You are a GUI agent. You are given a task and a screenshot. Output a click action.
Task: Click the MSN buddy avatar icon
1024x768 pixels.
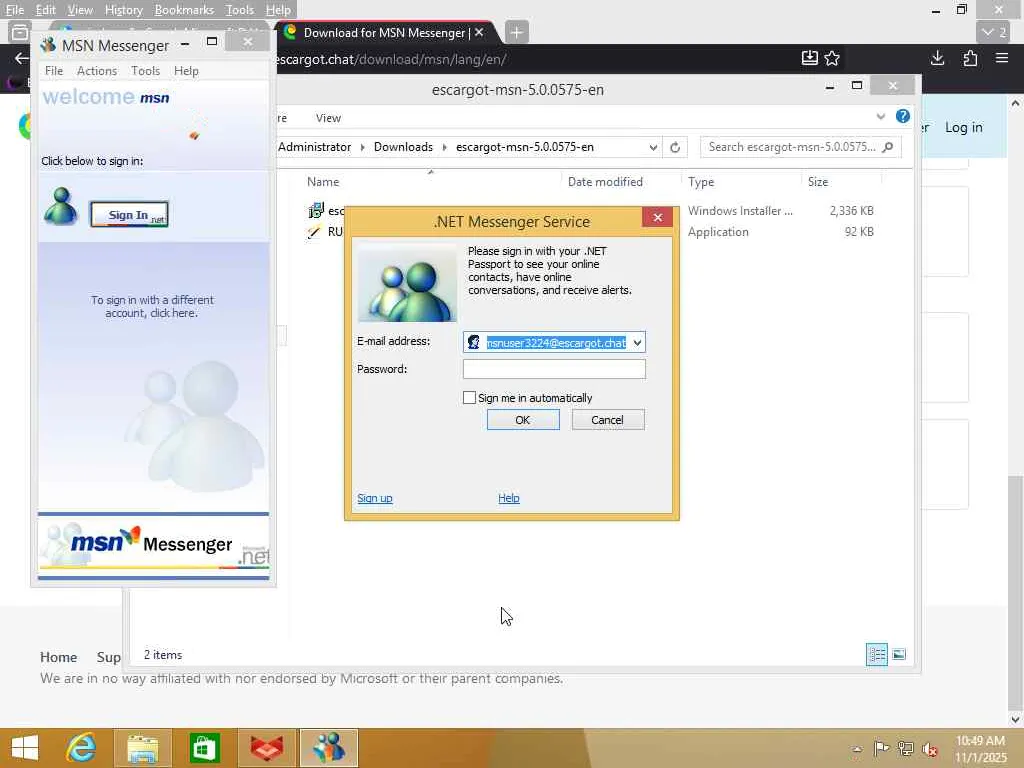pos(61,206)
